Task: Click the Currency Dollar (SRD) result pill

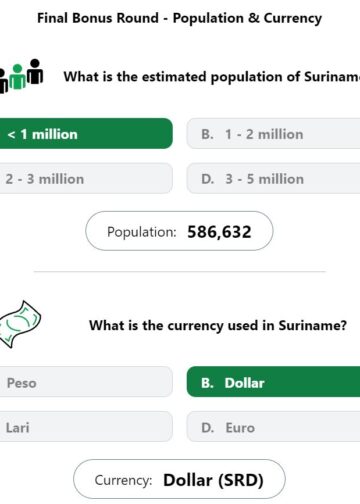Action: pyautogui.click(x=179, y=479)
